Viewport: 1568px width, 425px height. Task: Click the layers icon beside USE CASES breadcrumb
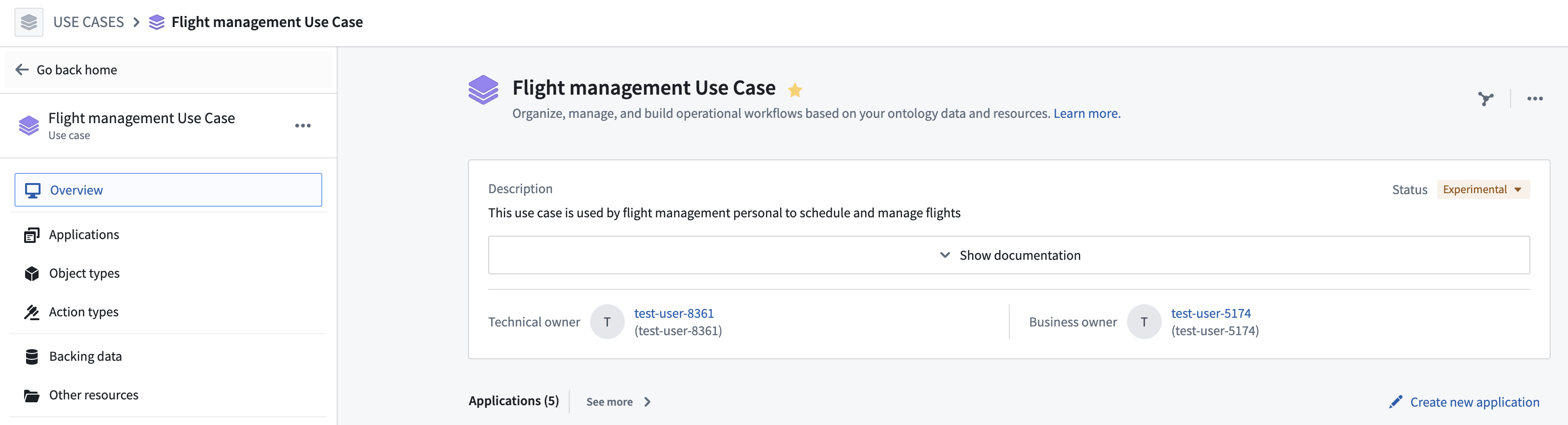[x=28, y=22]
